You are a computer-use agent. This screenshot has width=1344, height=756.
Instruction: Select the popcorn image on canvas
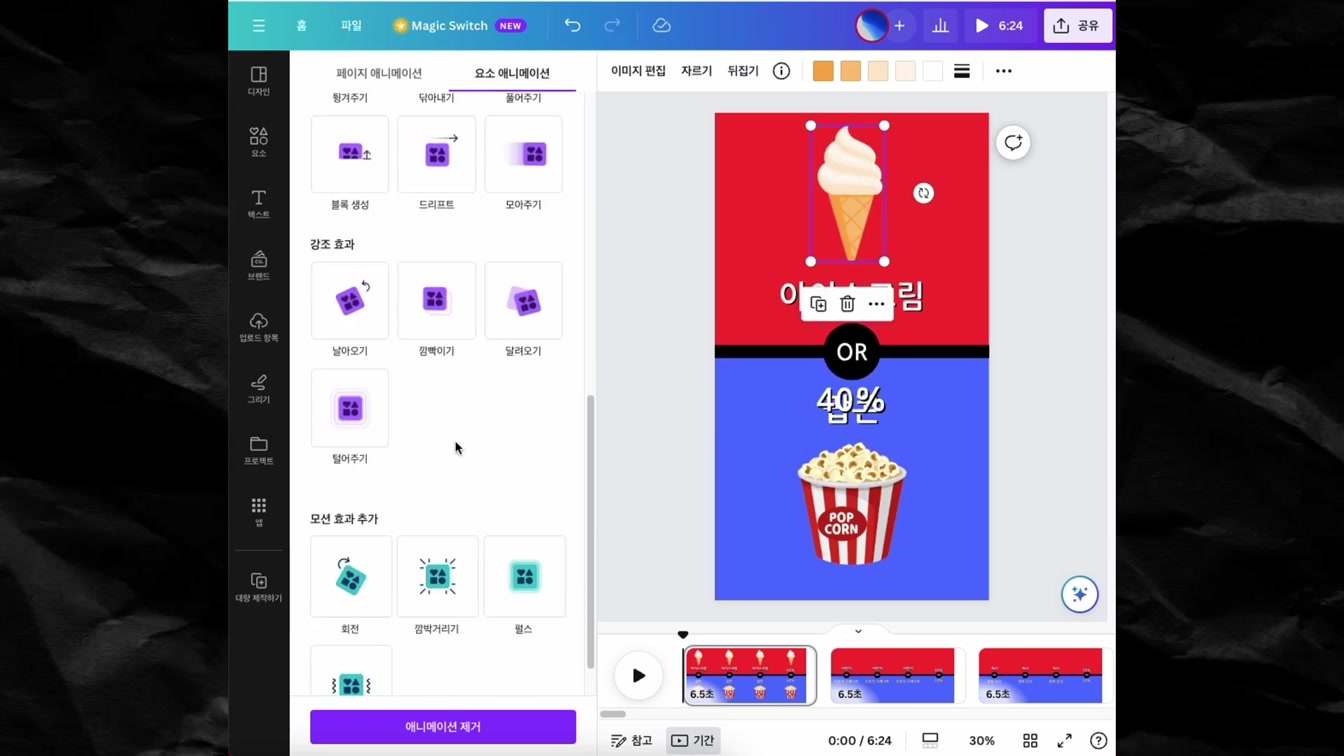click(852, 504)
